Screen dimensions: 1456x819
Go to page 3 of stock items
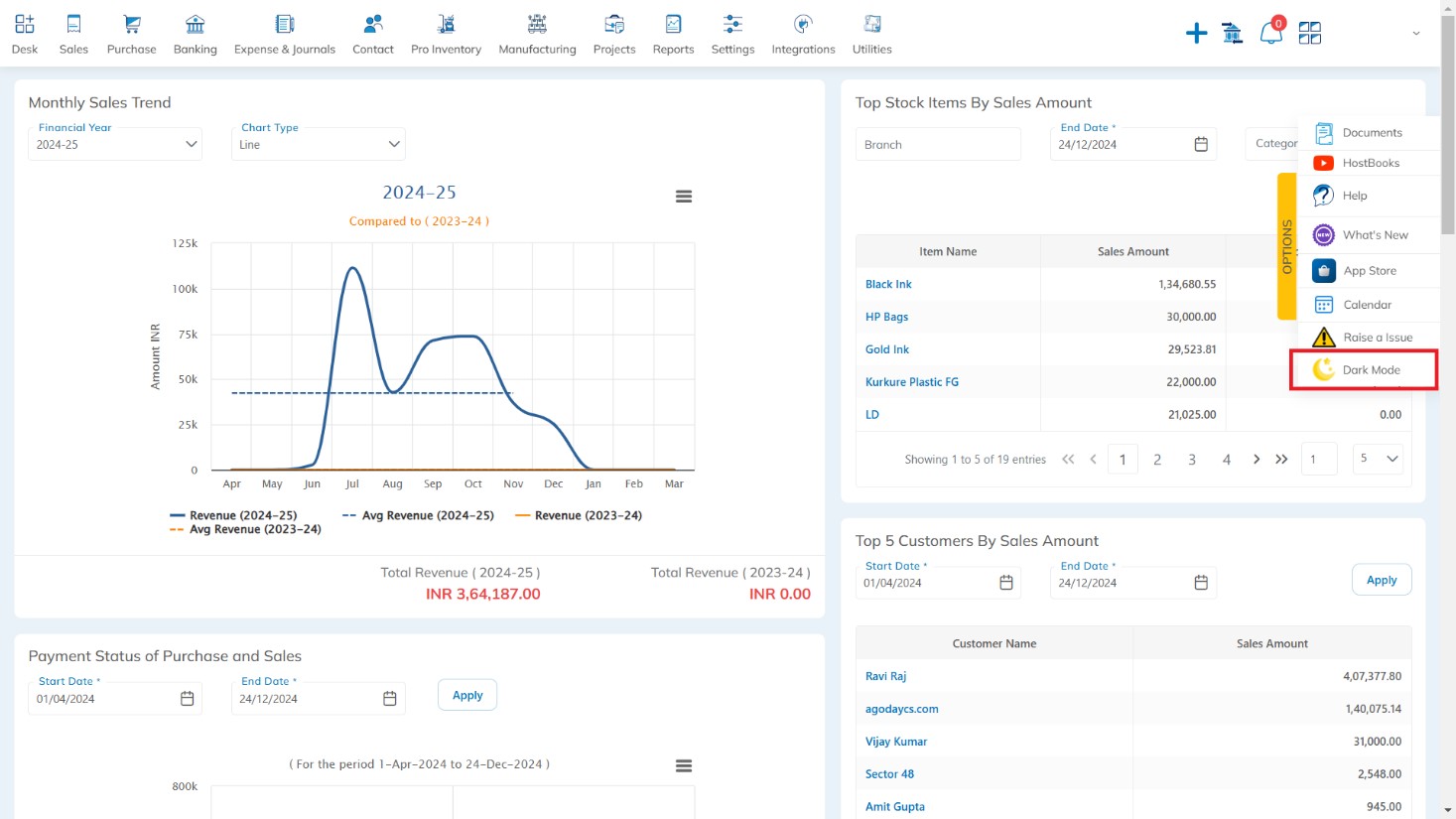[x=1192, y=459]
